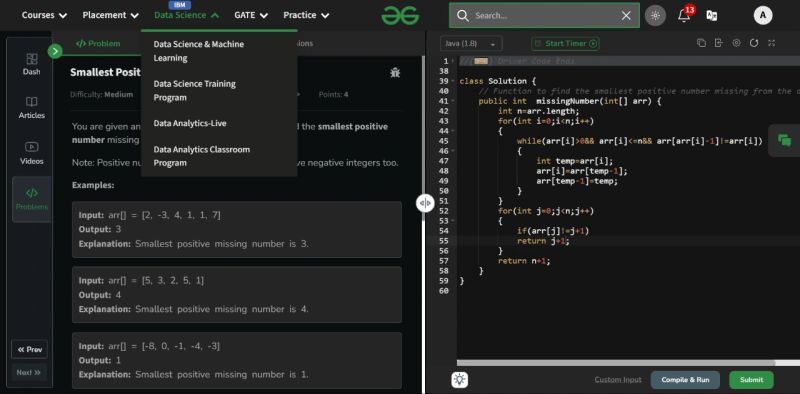Image resolution: width=800 pixels, height=394 pixels.
Task: Click the 'return j+1;' code line
Action: 543,241
